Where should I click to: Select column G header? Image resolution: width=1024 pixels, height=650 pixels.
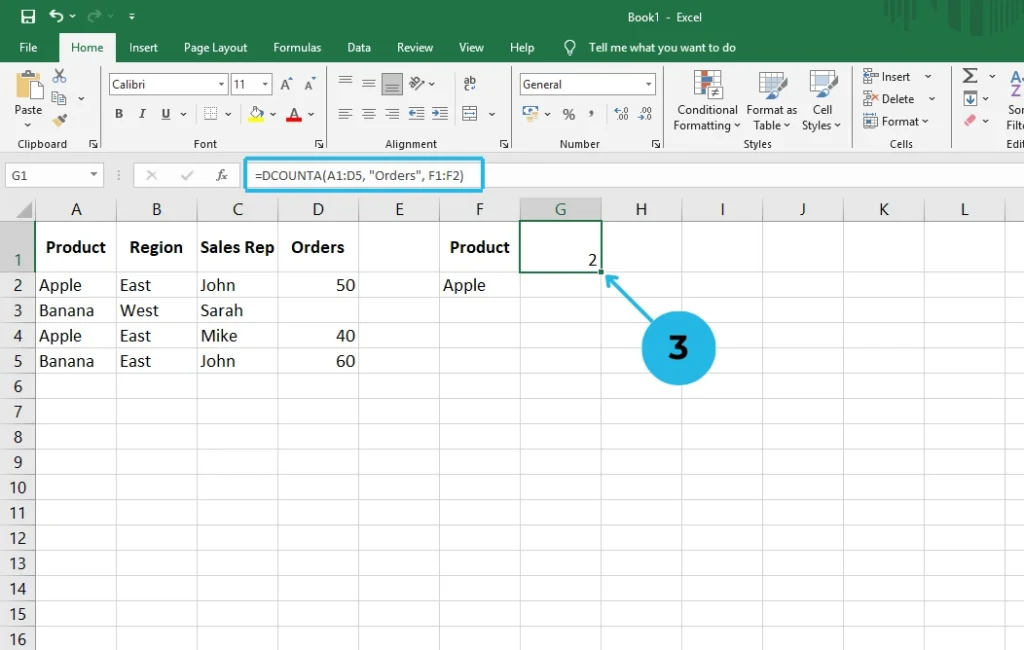click(560, 209)
